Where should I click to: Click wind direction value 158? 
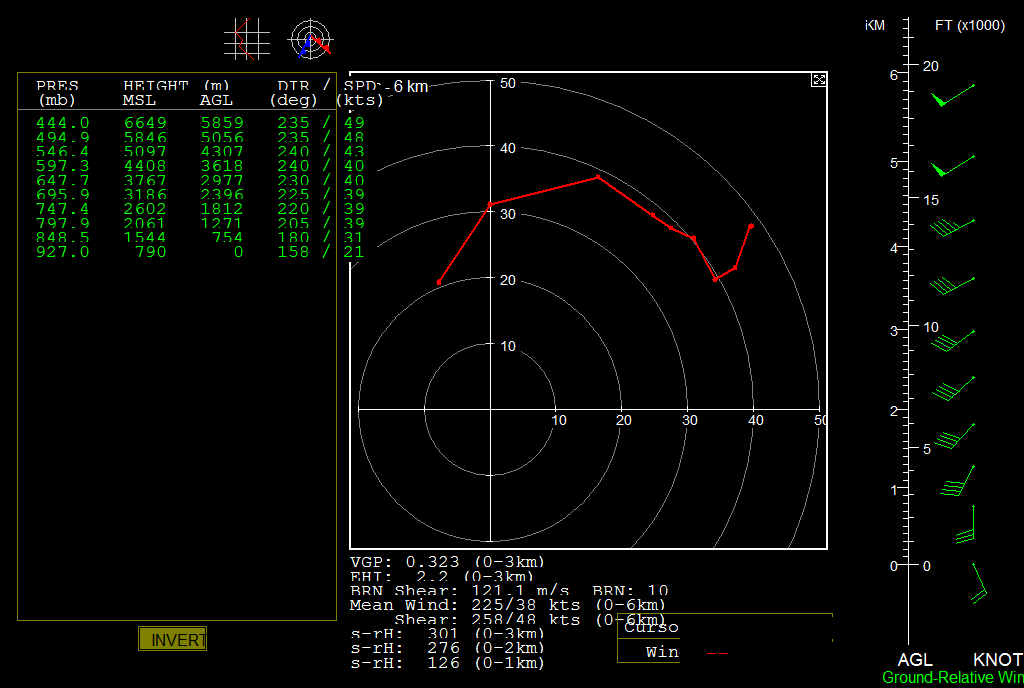click(293, 252)
